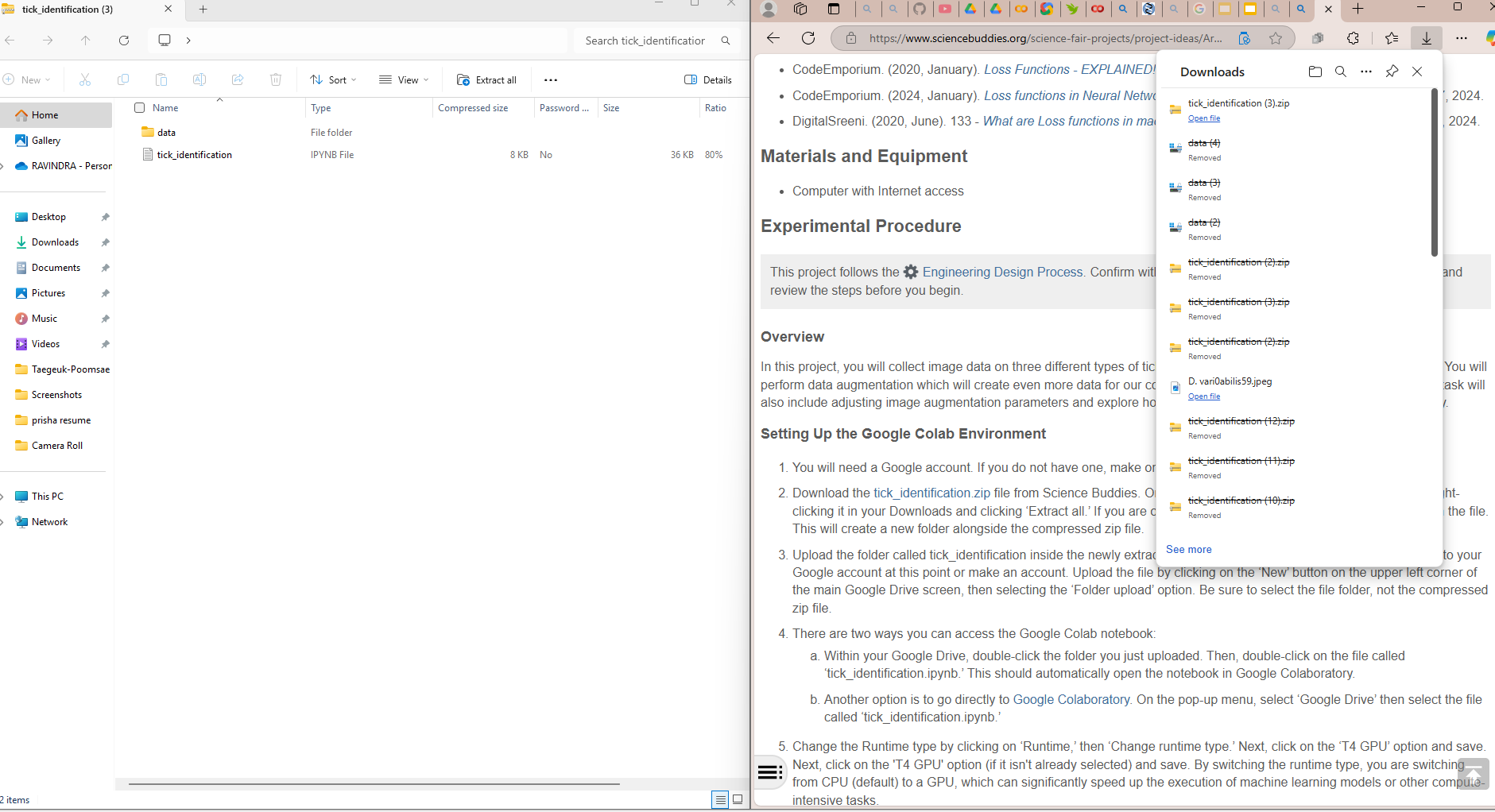1495x812 pixels.
Task: Open the Edge profile avatar
Action: click(x=769, y=9)
